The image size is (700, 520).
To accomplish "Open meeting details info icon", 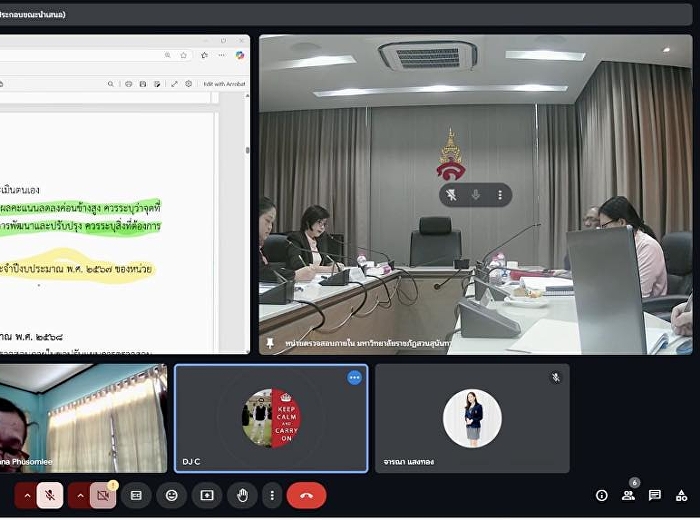I will tap(601, 495).
